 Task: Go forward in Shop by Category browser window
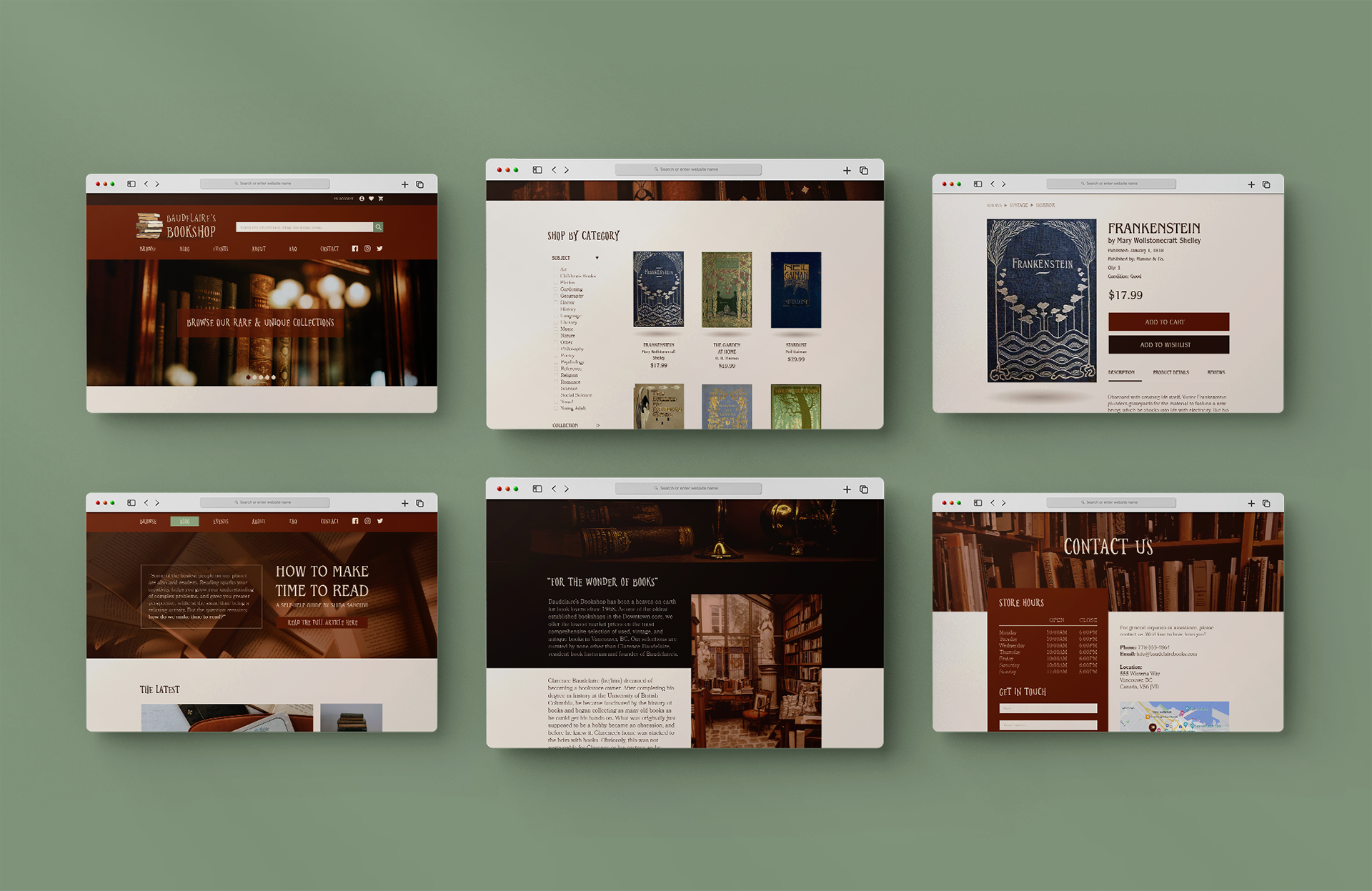pos(567,170)
